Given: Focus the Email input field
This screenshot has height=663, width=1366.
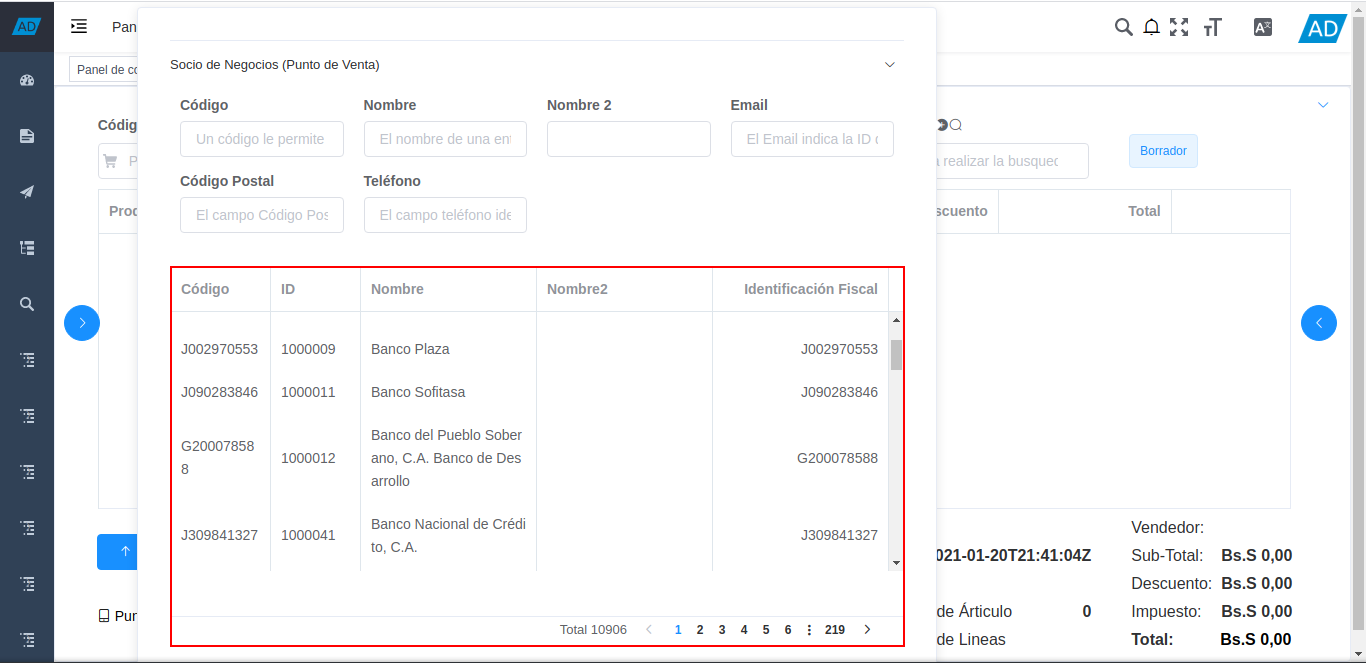Looking at the screenshot, I should pyautogui.click(x=812, y=139).
